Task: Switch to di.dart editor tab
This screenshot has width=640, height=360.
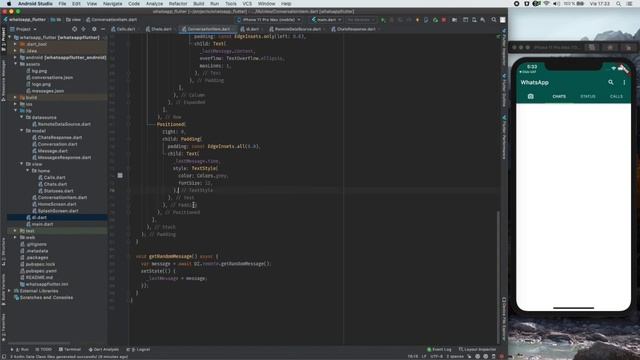Action: (x=250, y=29)
